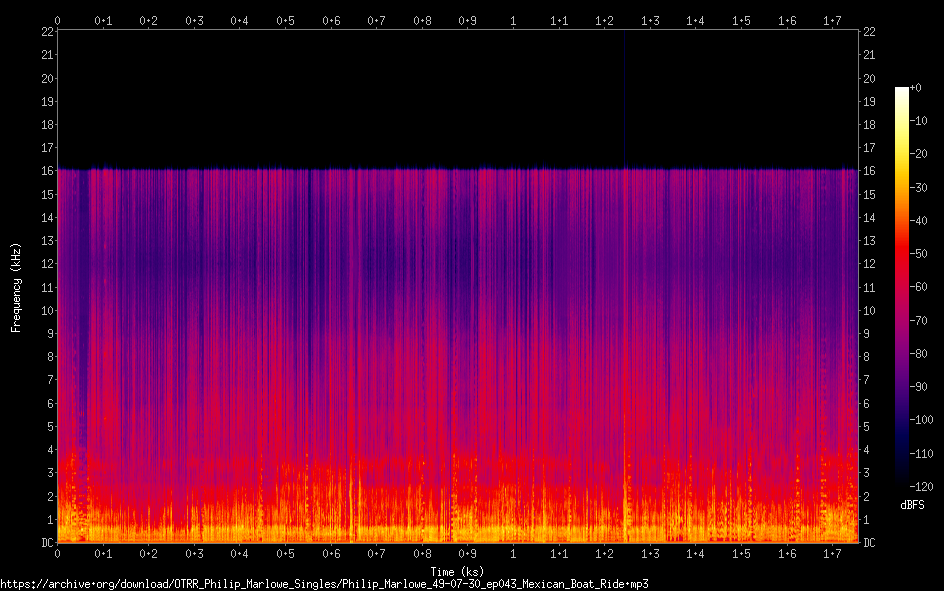Click the 16 kHz tick on the left axis
The height and width of the screenshot is (591, 944).
(x=46, y=171)
